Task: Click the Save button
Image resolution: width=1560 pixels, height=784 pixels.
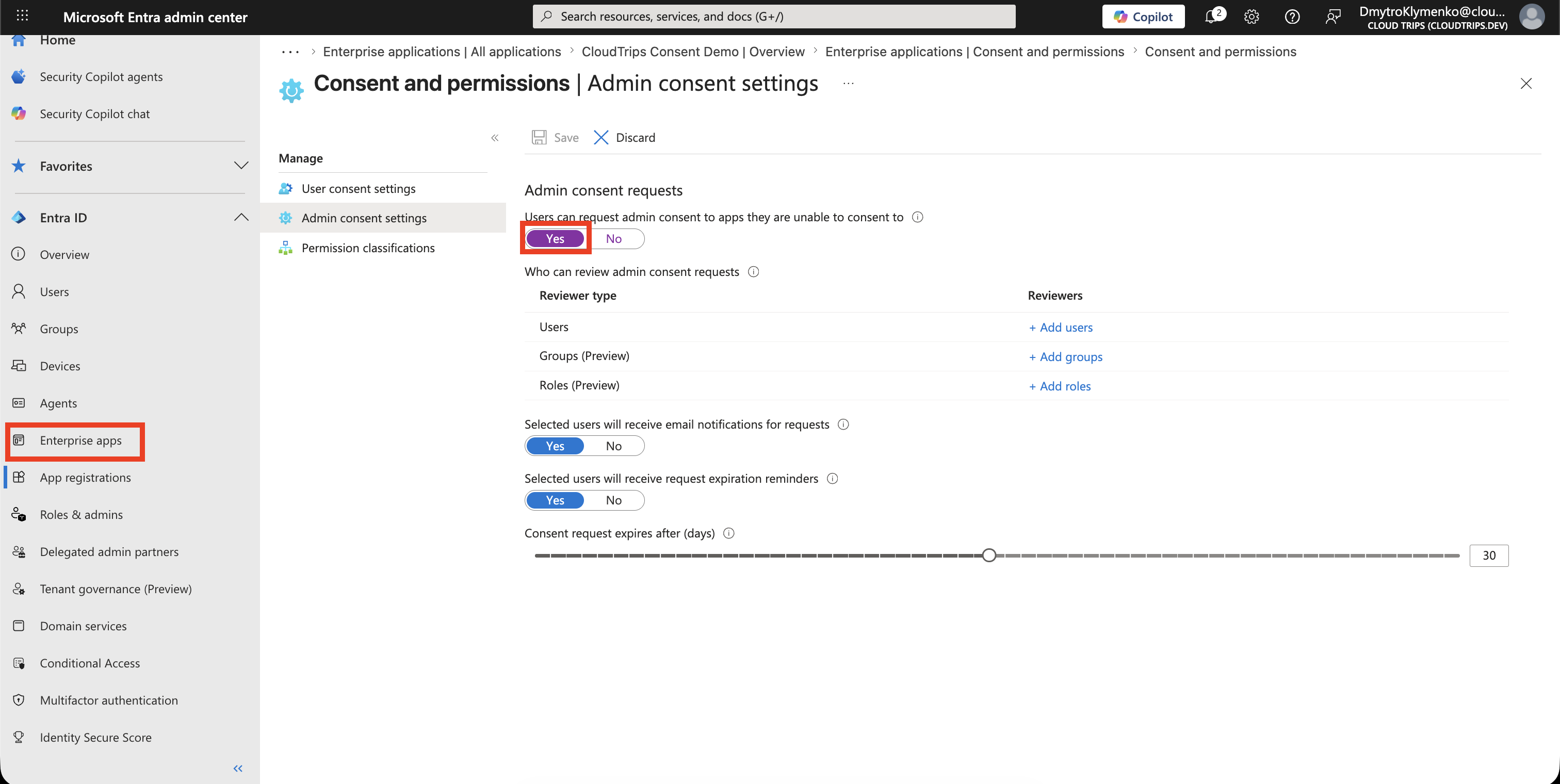Action: point(555,137)
